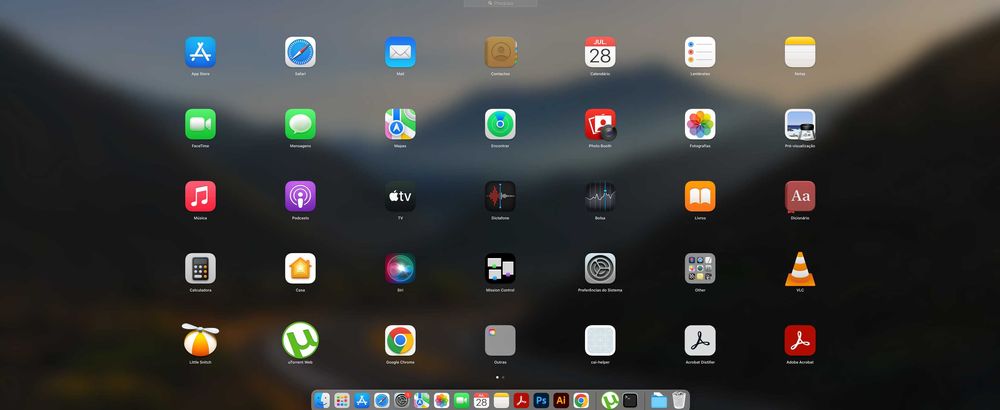Screen dimensions: 1000x410
Task: Launch uTorrent Web from the Launchpad grid
Action: [x=300, y=340]
